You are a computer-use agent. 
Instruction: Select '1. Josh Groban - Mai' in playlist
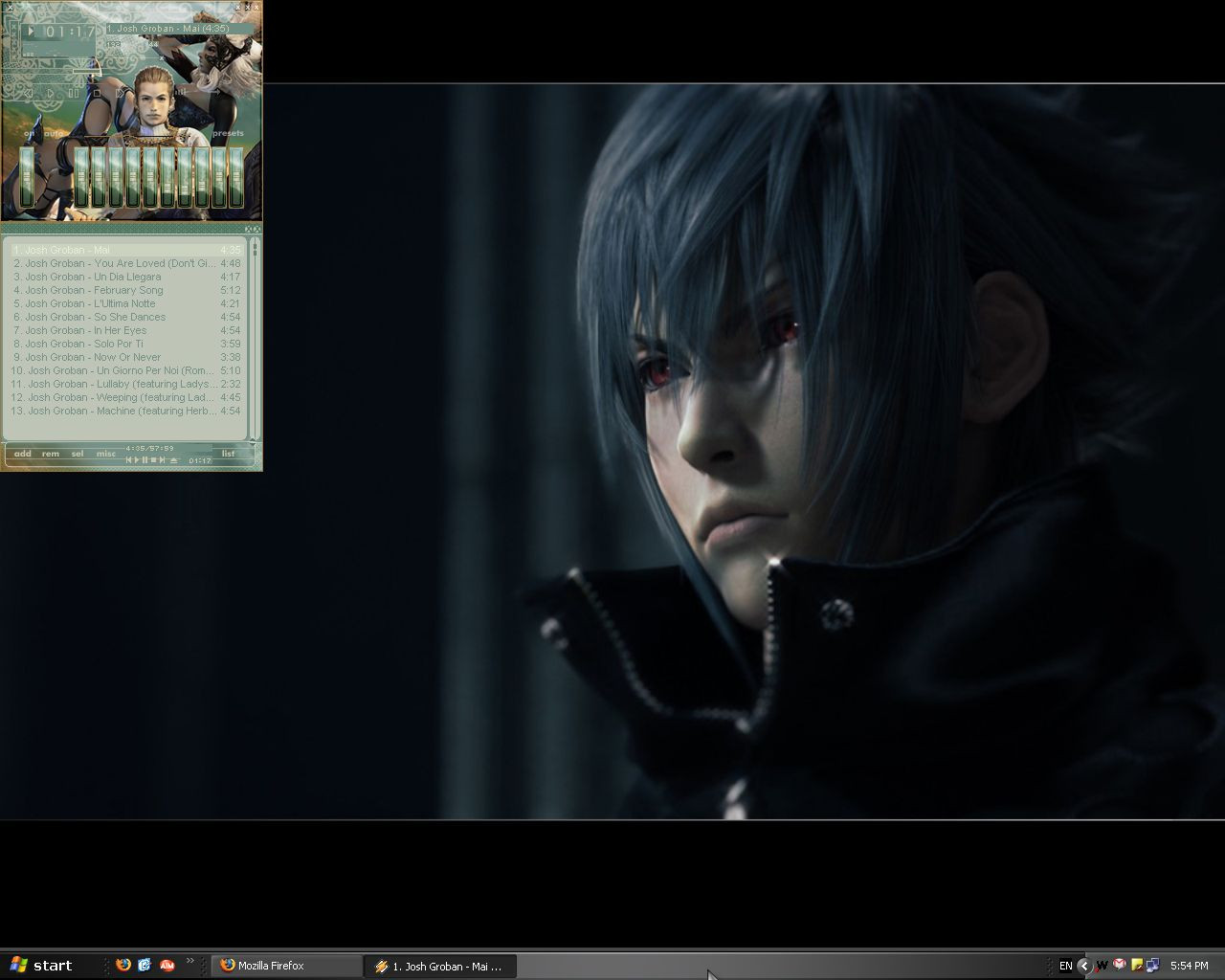[126, 250]
